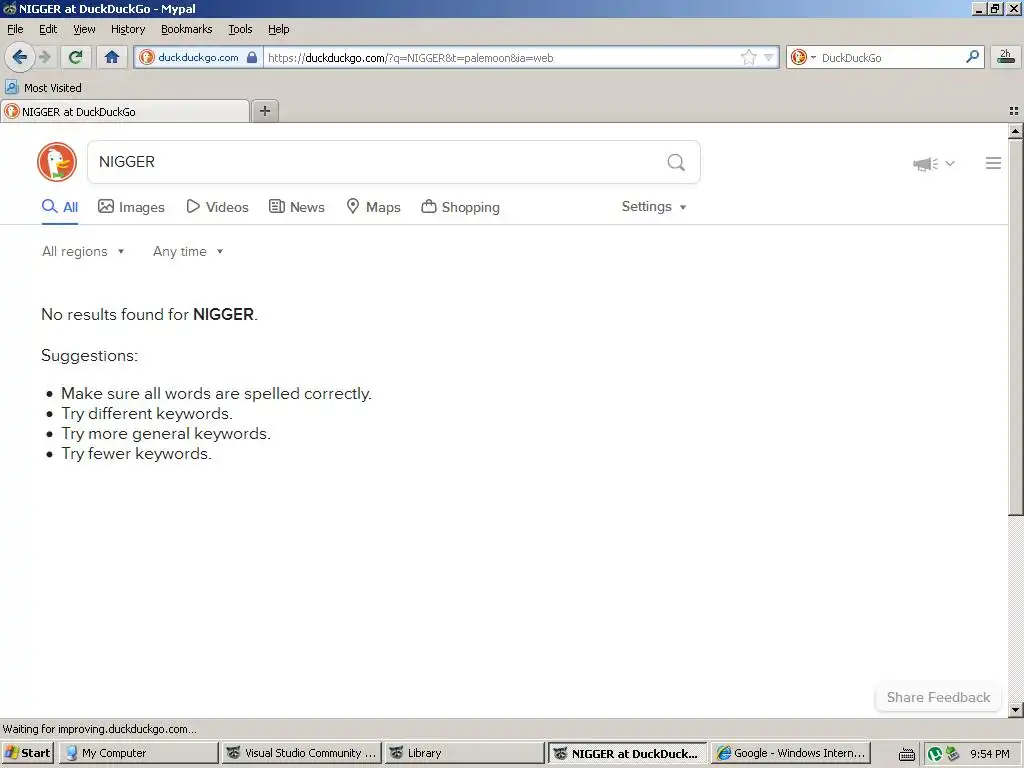The height and width of the screenshot is (768, 1024).
Task: Click the 'Waiting for improving.duckduckgo.com...' status text
Action: click(x=99, y=729)
